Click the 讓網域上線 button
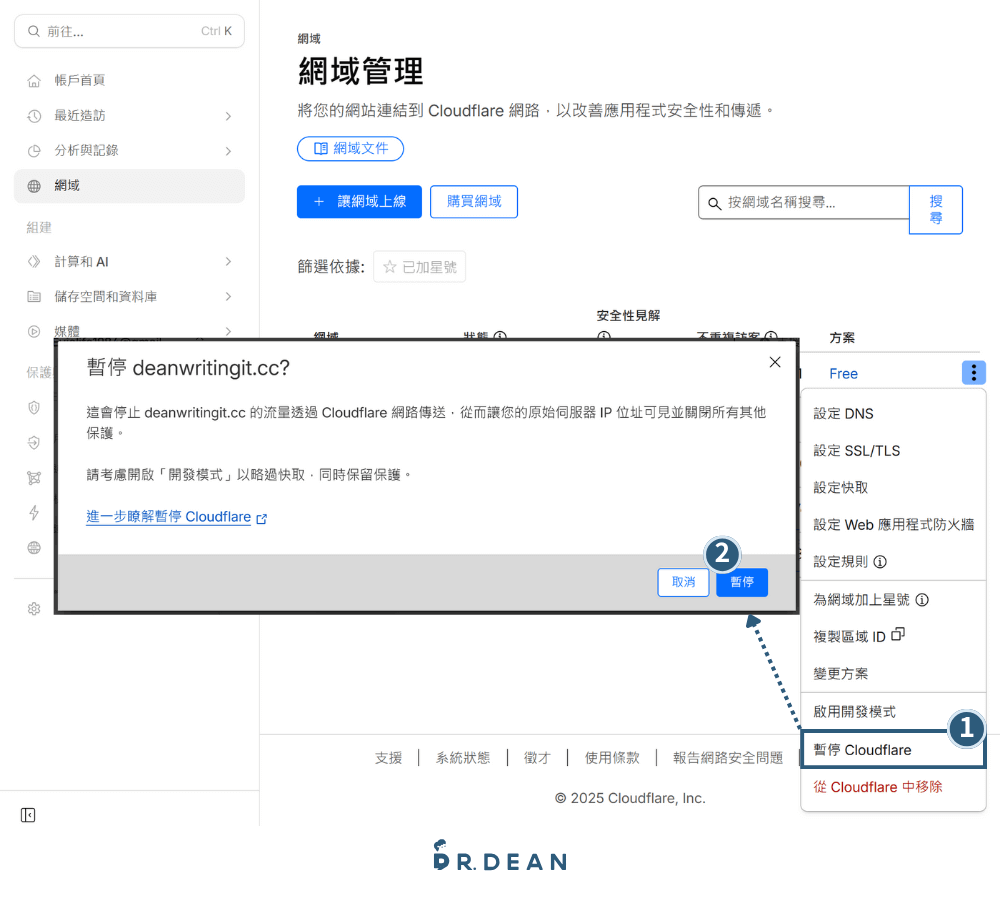Viewport: 1000px width, 900px height. point(359,202)
